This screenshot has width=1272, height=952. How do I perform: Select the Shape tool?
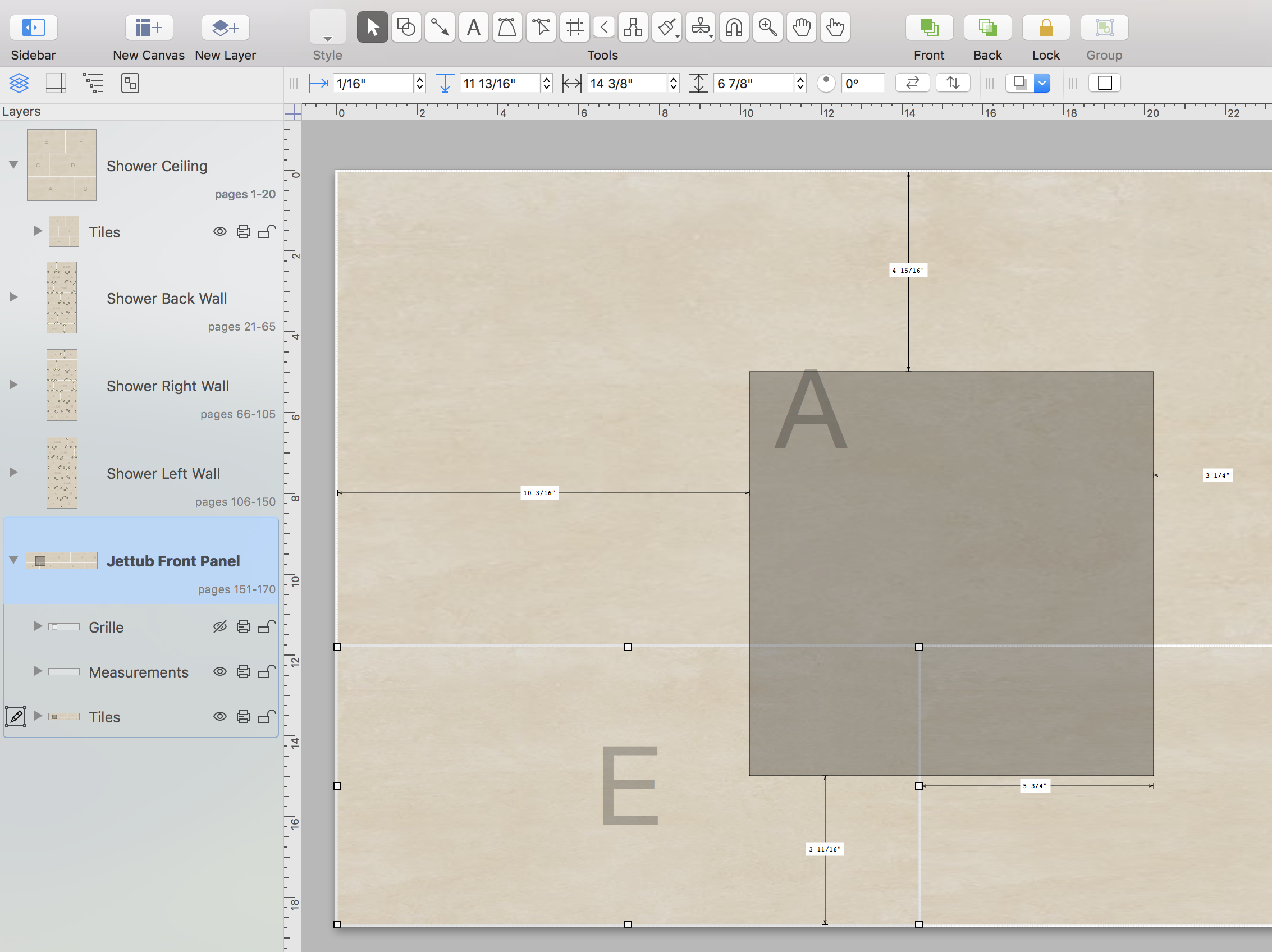406,27
